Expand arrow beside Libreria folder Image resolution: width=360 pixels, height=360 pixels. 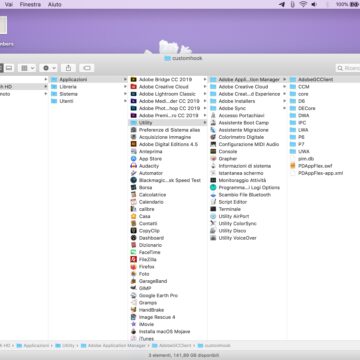[125, 87]
